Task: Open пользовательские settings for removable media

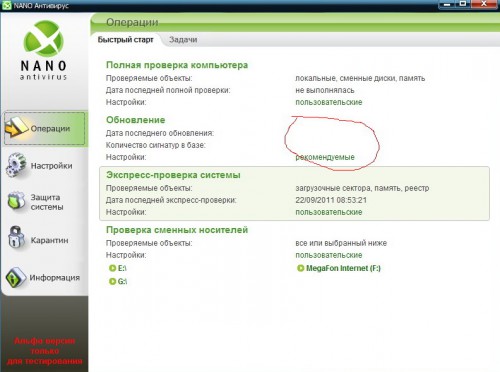Action: [329, 255]
